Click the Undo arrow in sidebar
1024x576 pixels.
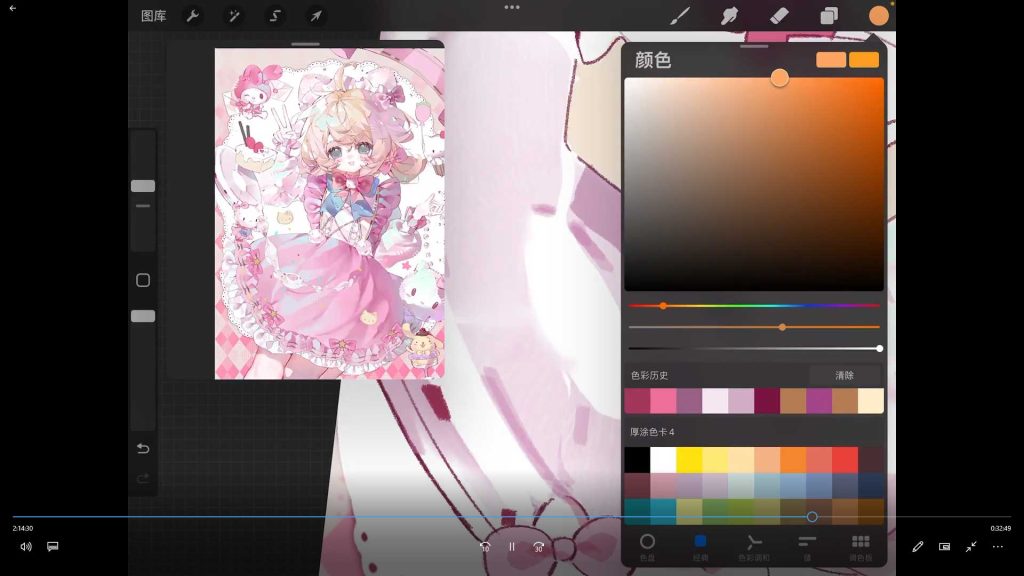pyautogui.click(x=143, y=449)
